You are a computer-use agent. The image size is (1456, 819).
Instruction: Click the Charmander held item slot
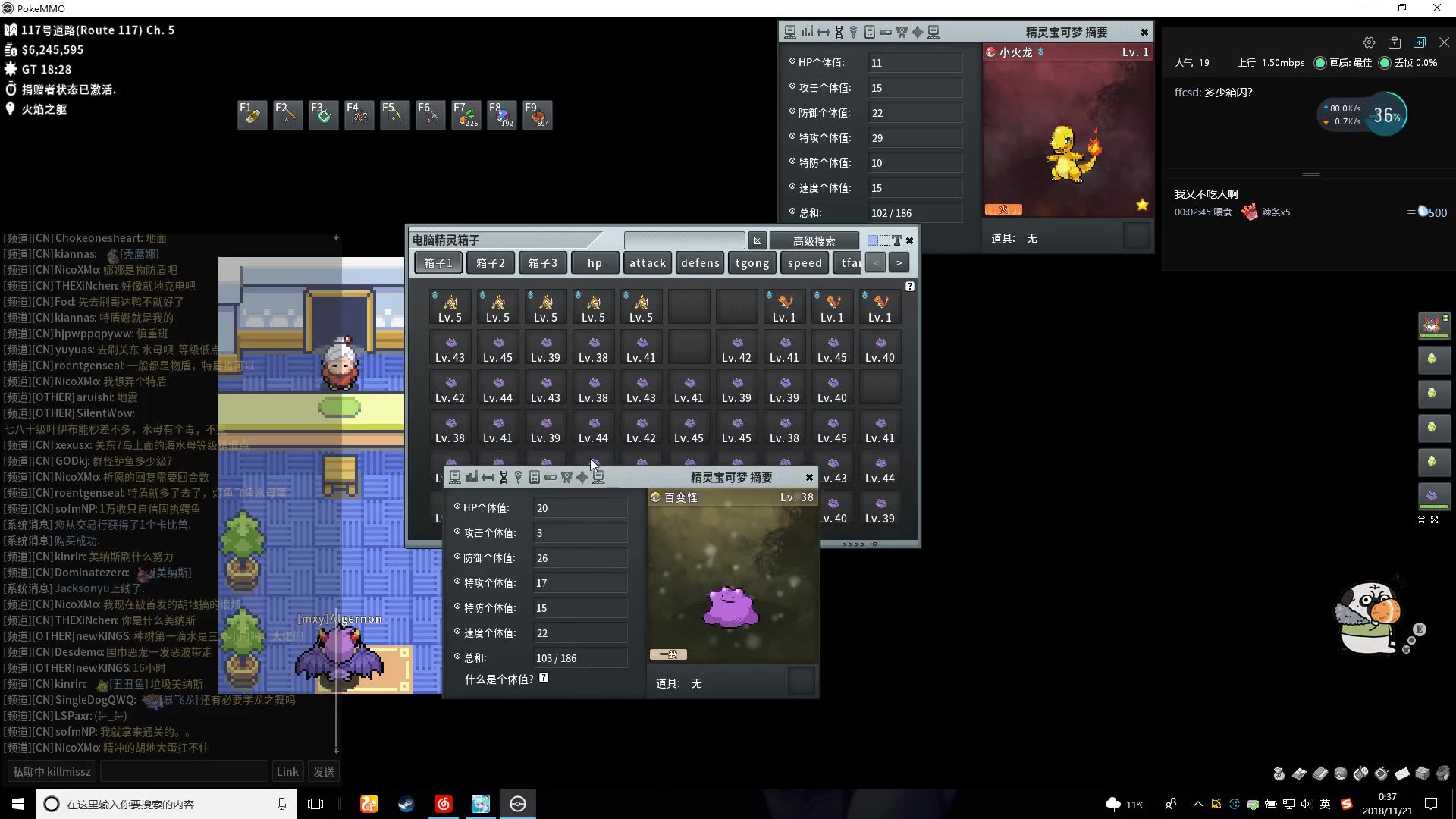1136,237
